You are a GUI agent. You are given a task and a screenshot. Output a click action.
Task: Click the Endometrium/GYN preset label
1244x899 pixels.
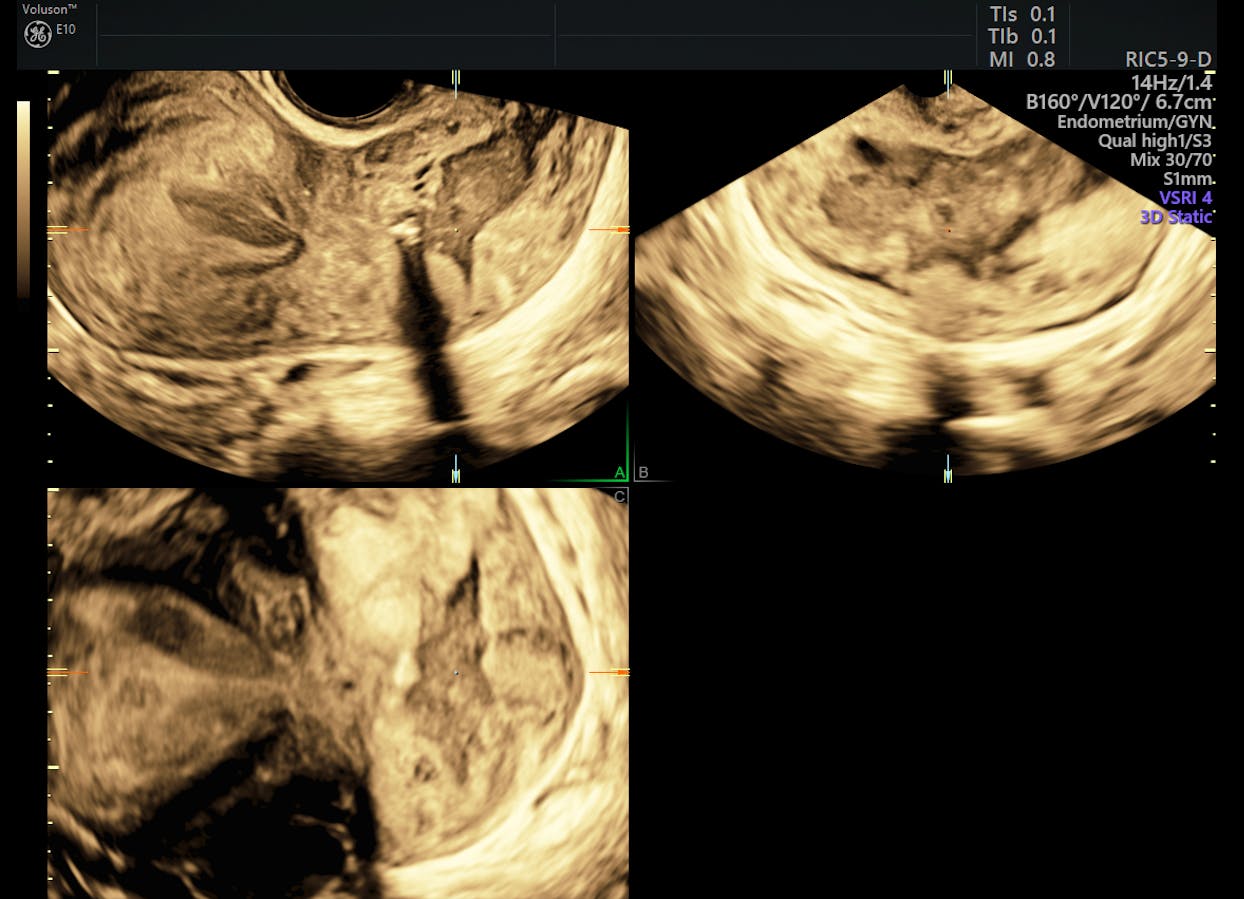click(1134, 122)
